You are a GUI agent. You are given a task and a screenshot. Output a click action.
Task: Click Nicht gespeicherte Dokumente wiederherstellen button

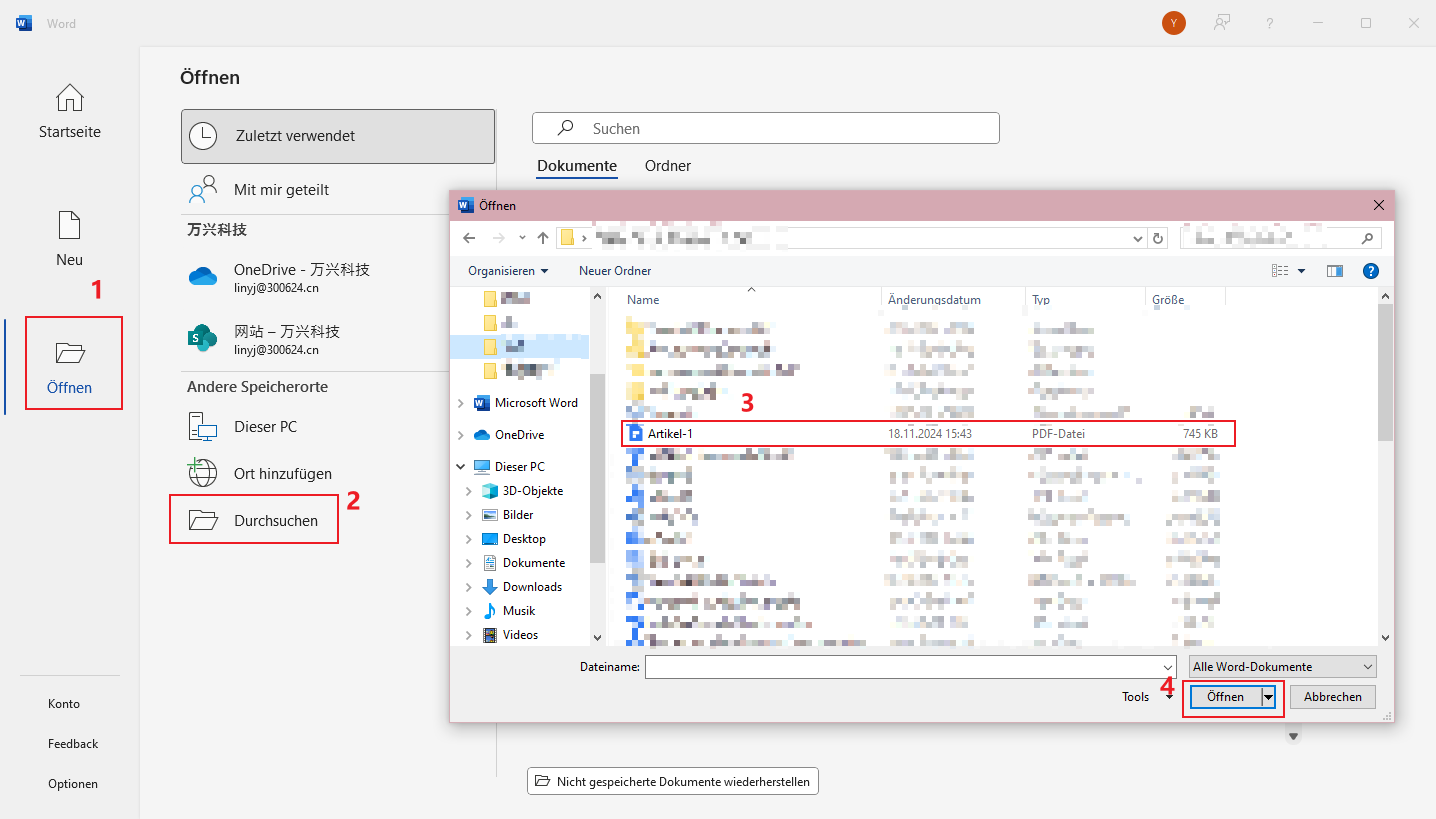click(673, 781)
